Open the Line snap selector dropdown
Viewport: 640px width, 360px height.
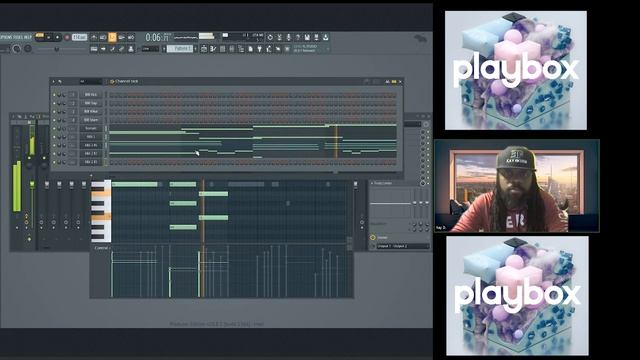150,49
